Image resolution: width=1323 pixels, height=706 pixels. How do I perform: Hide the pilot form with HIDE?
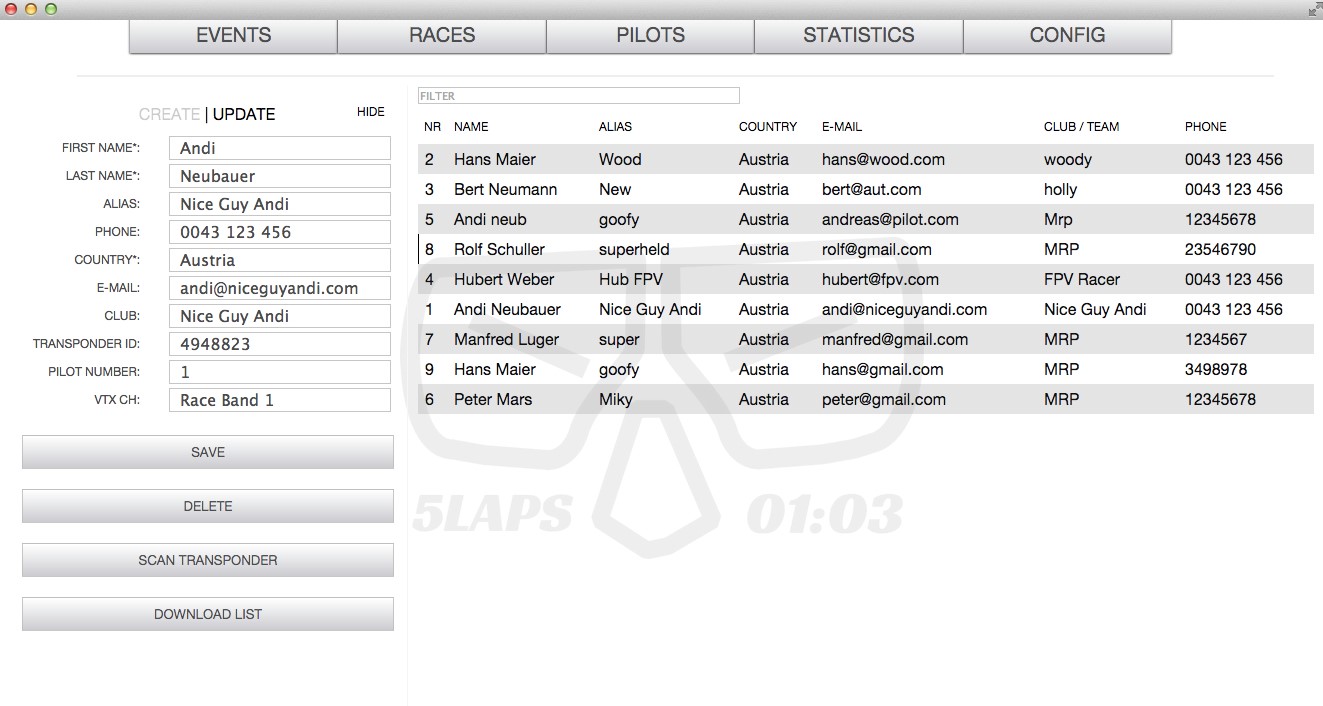click(371, 112)
